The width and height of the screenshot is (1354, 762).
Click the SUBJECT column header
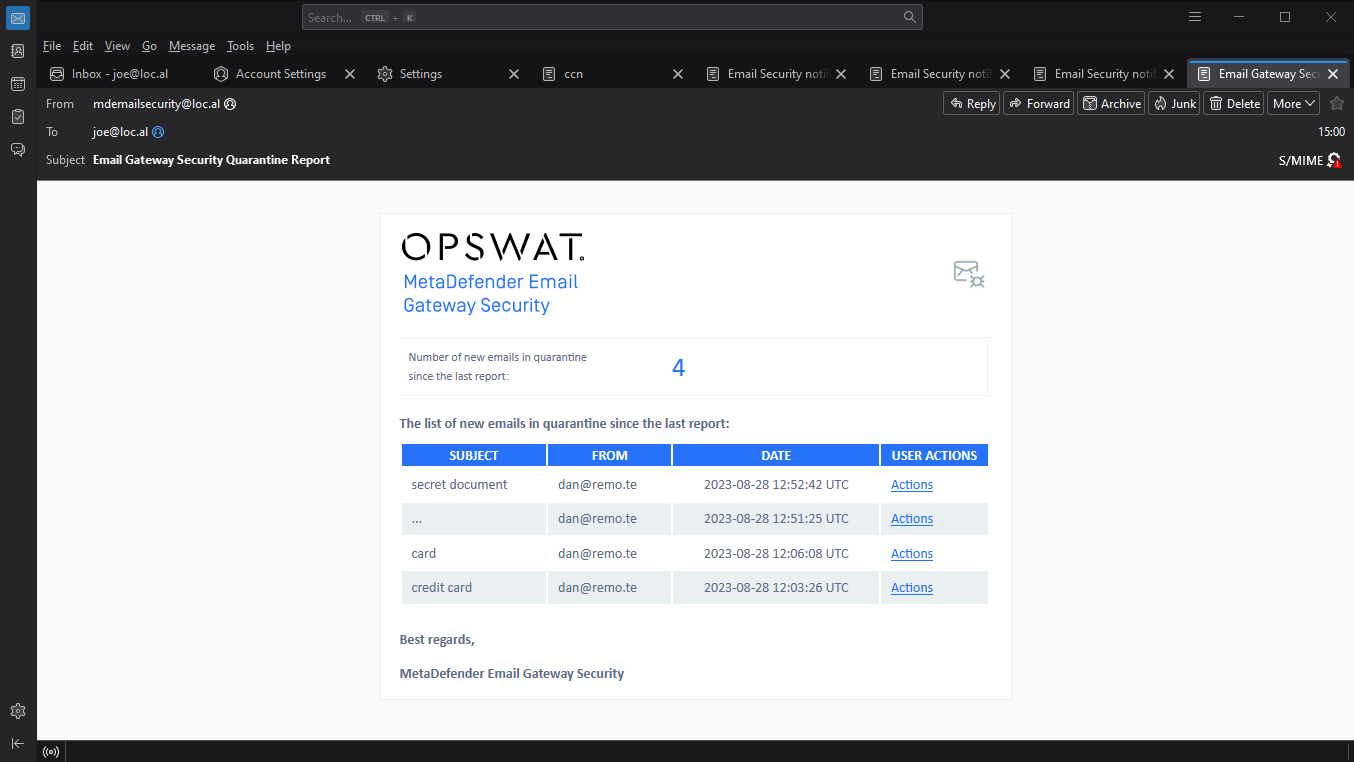(x=474, y=455)
